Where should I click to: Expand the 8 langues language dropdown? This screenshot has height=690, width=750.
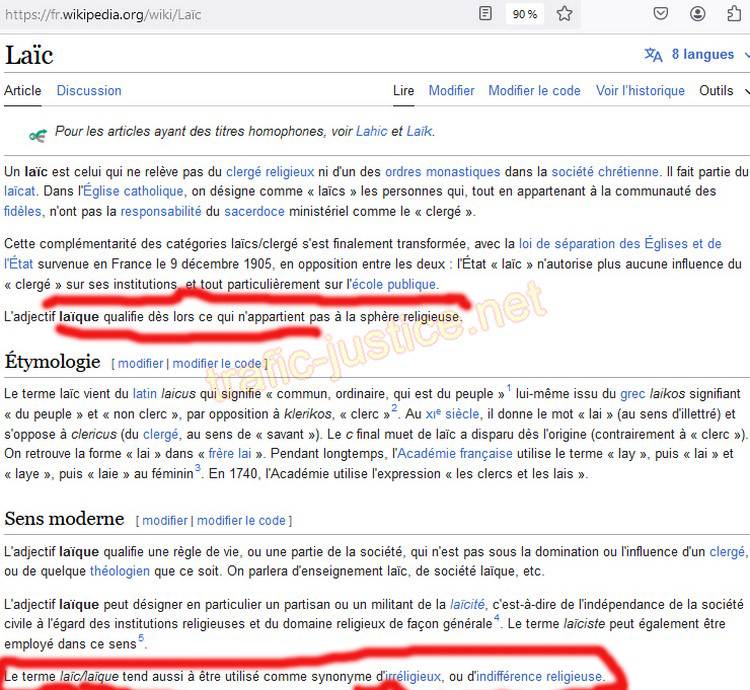(x=690, y=54)
